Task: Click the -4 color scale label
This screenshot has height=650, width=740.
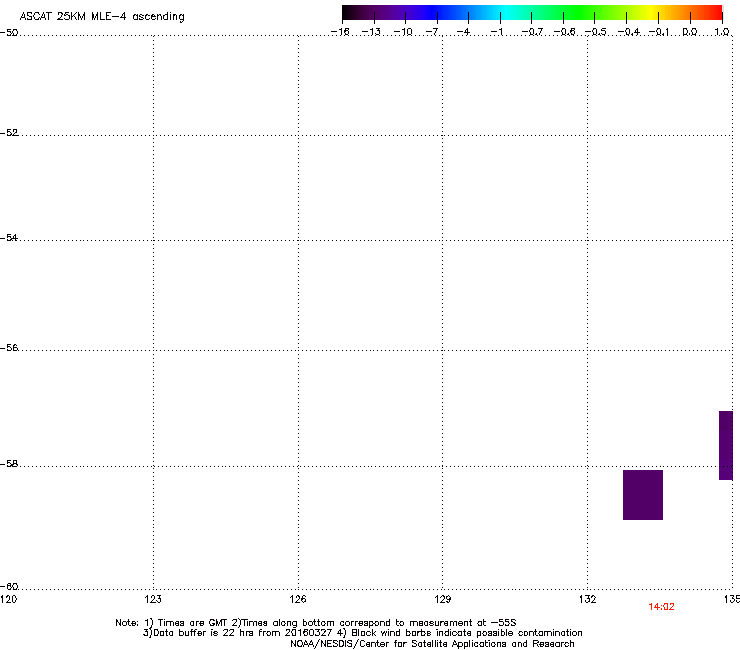Action: (463, 32)
